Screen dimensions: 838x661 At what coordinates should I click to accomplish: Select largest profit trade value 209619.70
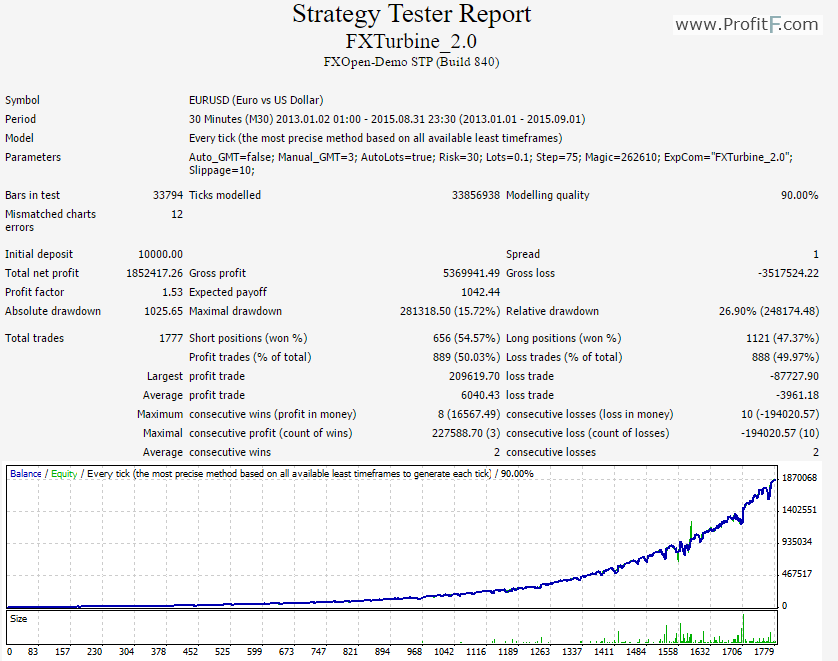[x=475, y=376]
